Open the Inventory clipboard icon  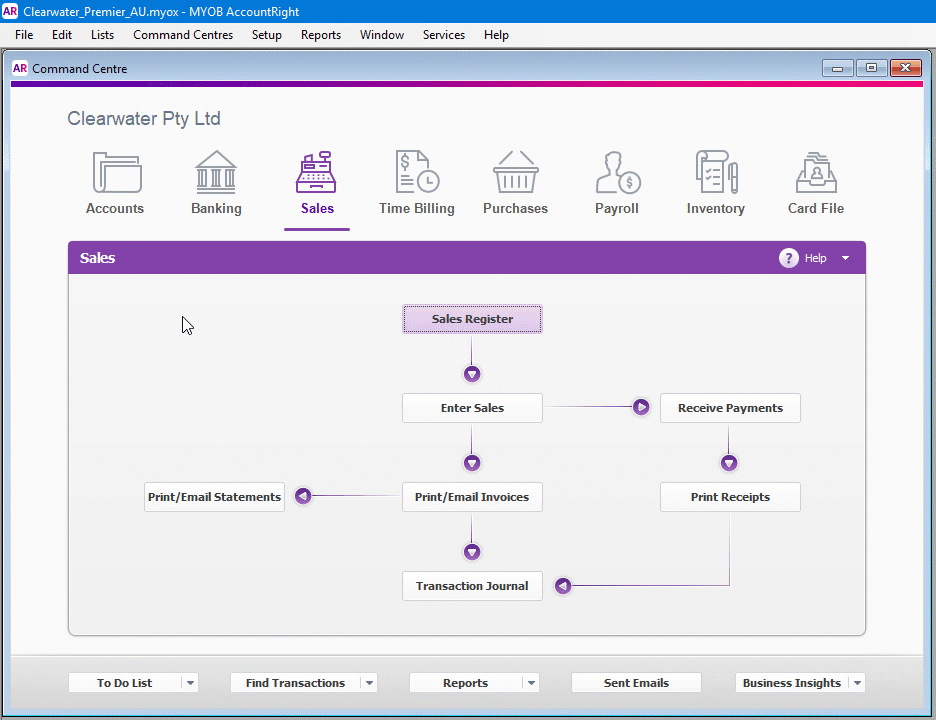point(716,172)
